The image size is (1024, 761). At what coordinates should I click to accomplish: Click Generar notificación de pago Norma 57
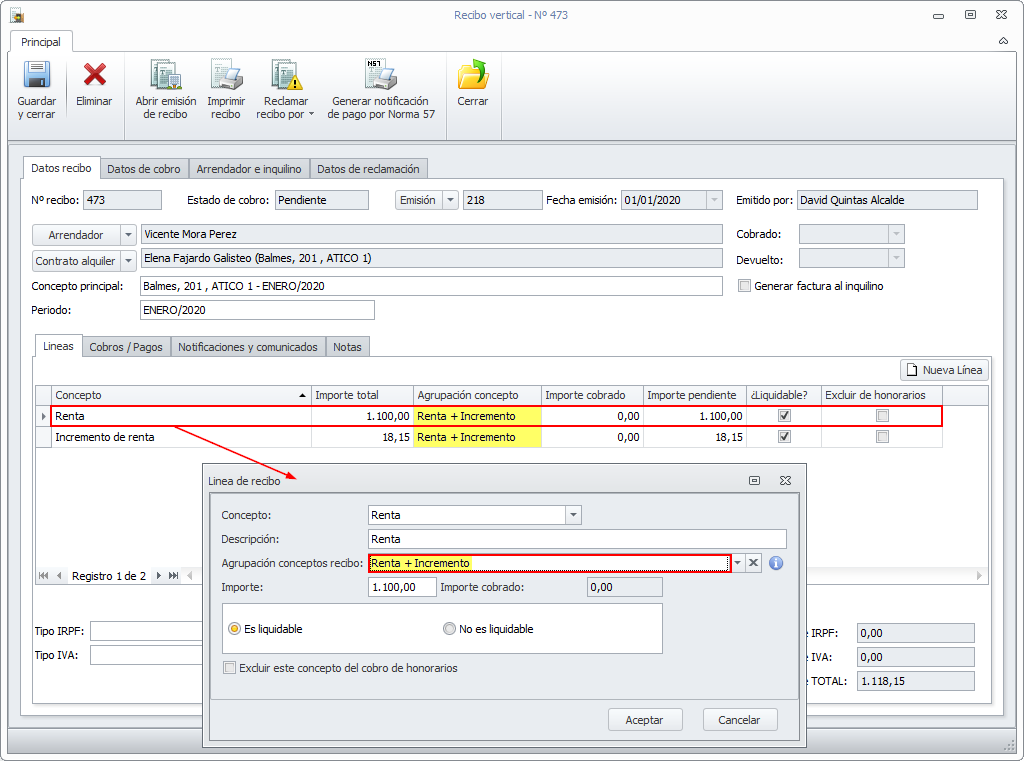[x=381, y=77]
